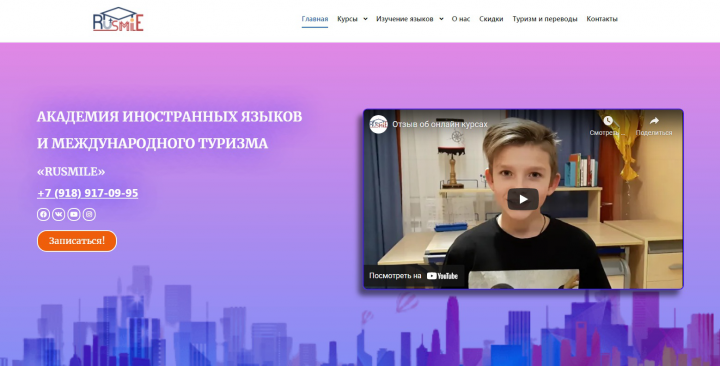Image resolution: width=720 pixels, height=366 pixels.
Task: Expand the 'Изучение языков' dropdown arrow
Action: (x=441, y=19)
